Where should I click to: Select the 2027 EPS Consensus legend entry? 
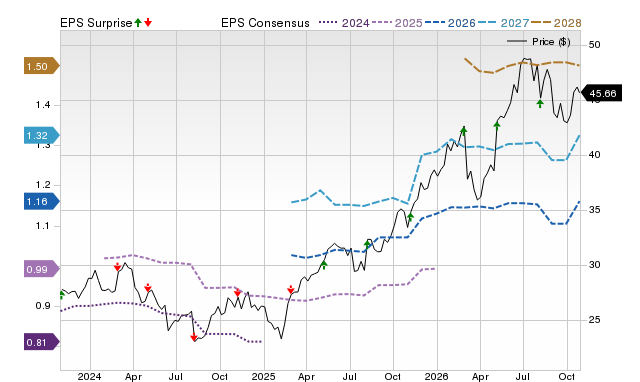[x=504, y=23]
